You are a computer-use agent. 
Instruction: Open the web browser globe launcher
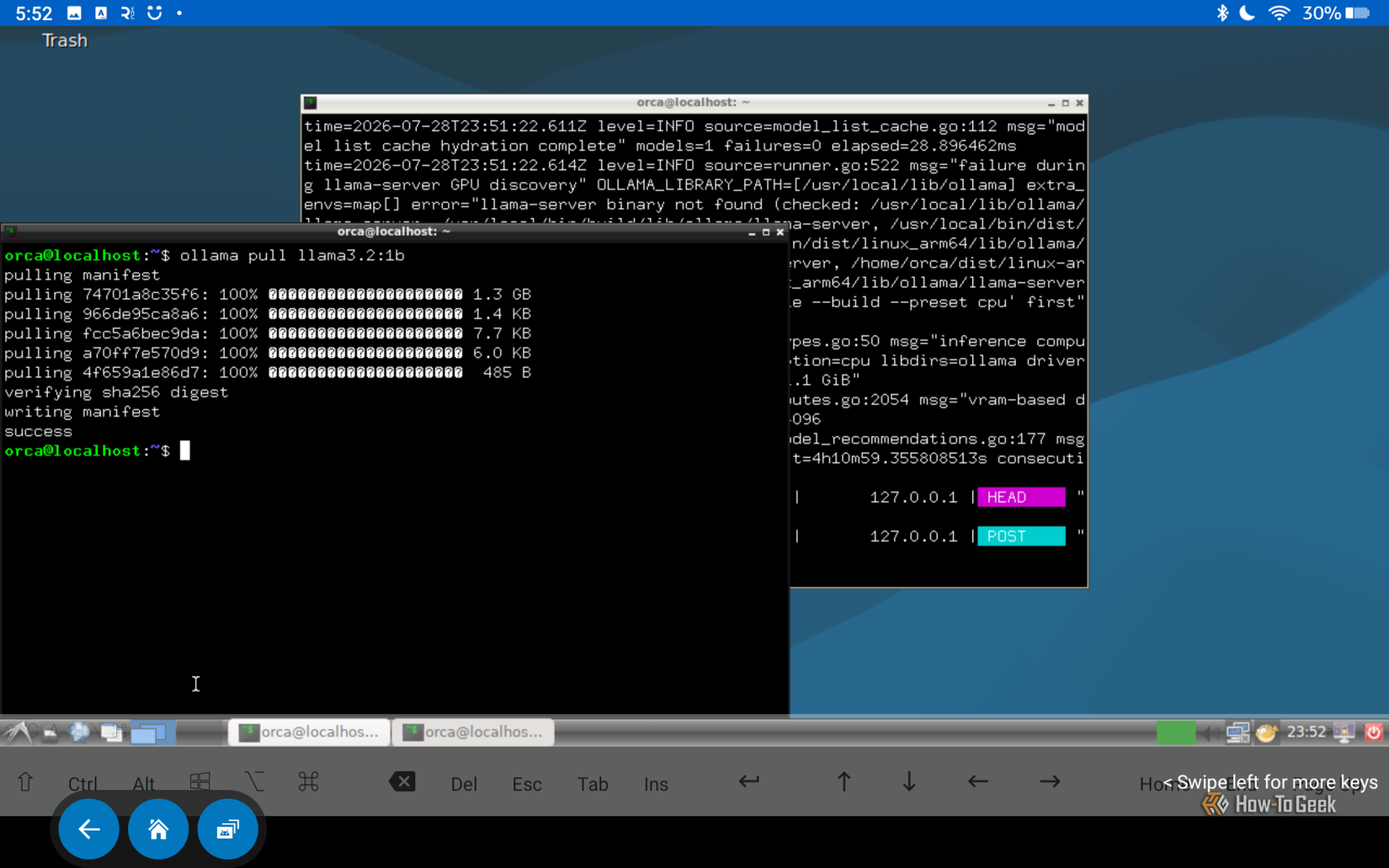(79, 732)
